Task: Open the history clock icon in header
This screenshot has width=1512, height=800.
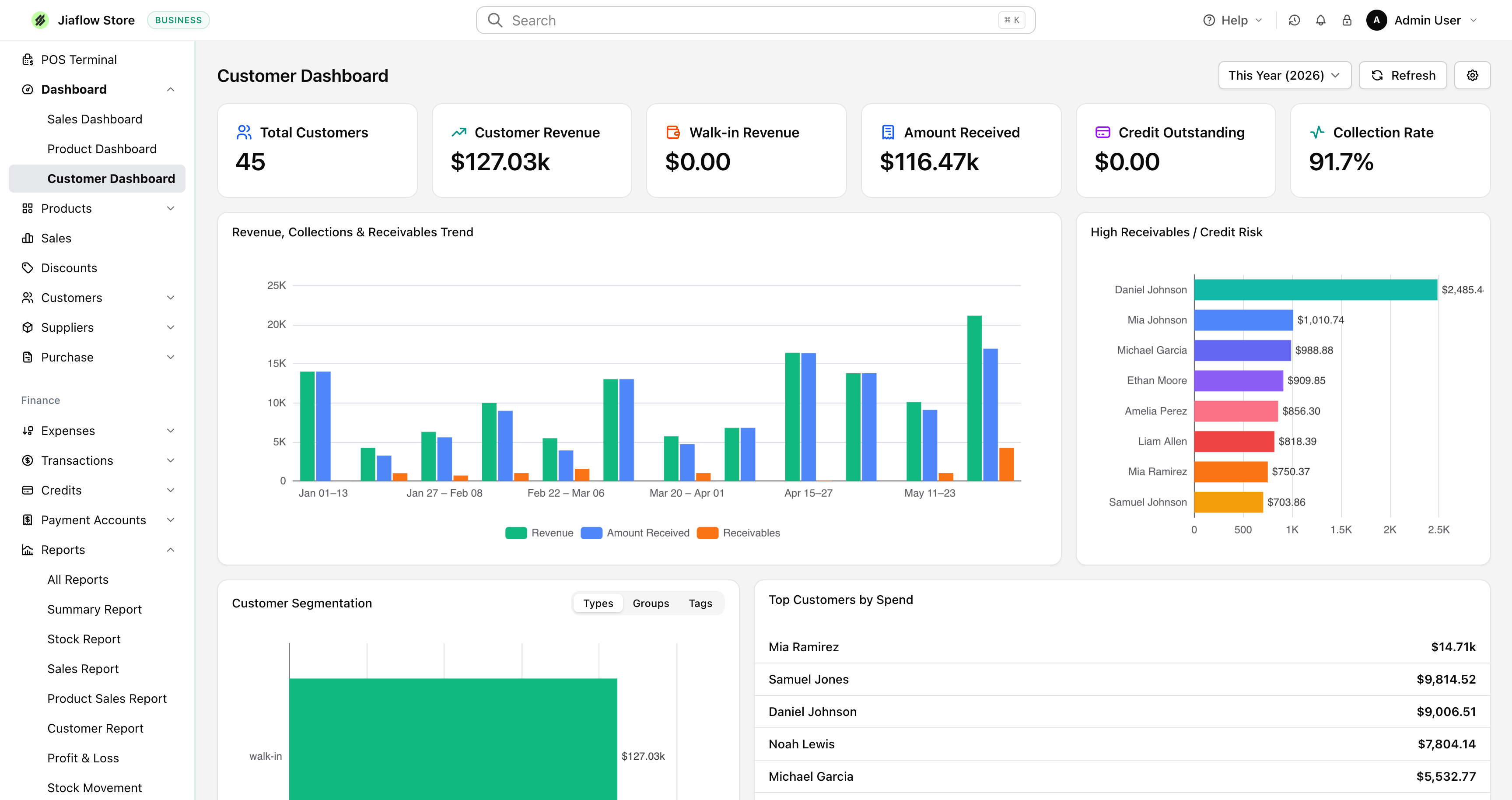Action: click(x=1294, y=21)
